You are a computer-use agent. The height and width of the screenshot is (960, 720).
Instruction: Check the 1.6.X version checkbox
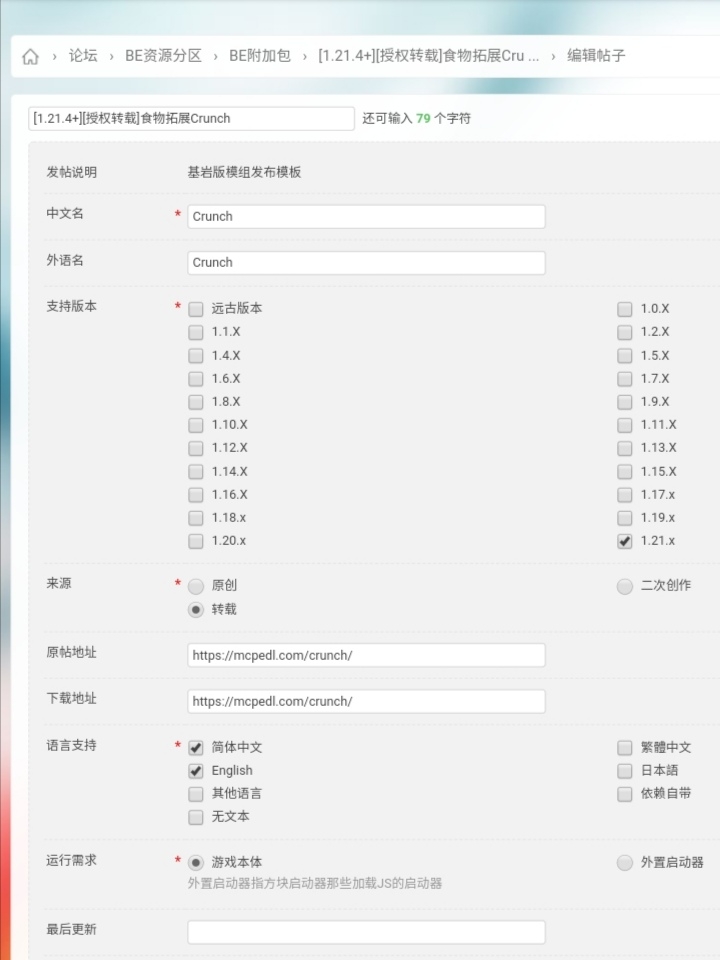pyautogui.click(x=195, y=379)
